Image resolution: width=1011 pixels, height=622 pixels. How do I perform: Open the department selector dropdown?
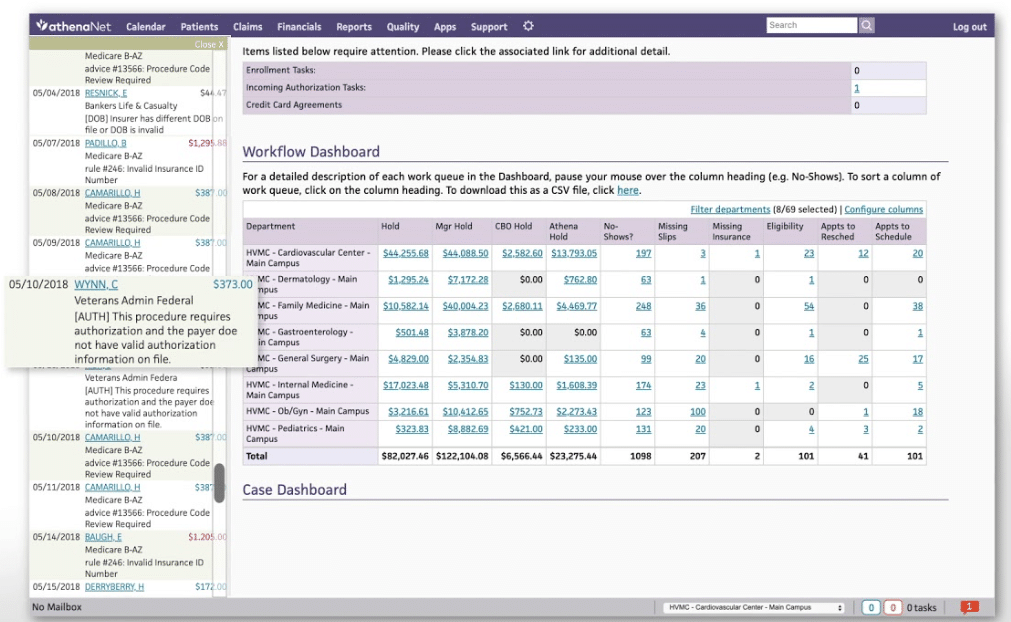click(754, 607)
